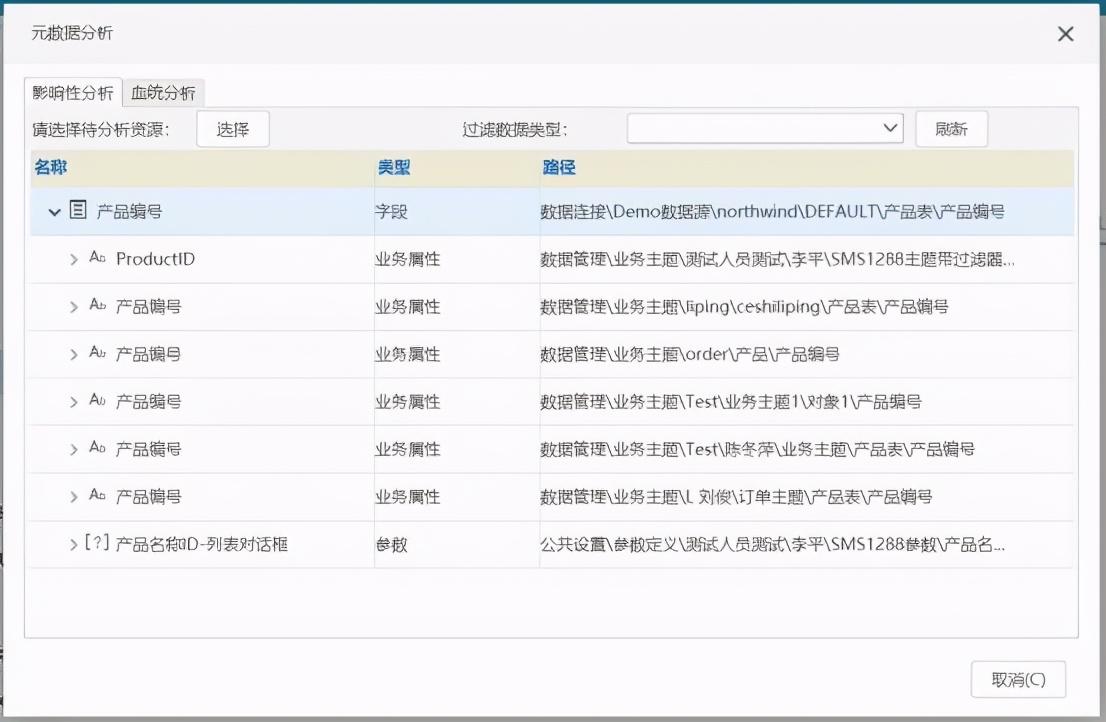Expand the ProductID tree item
The width and height of the screenshot is (1106, 722).
tap(73, 259)
